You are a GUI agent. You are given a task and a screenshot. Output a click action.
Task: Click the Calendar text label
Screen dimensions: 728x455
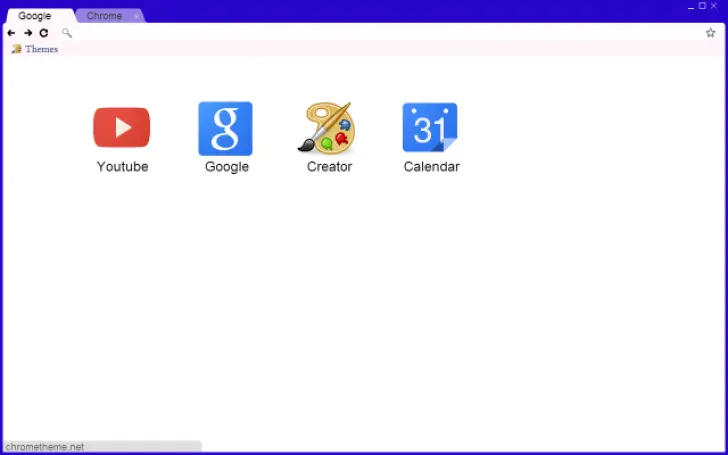tap(431, 167)
